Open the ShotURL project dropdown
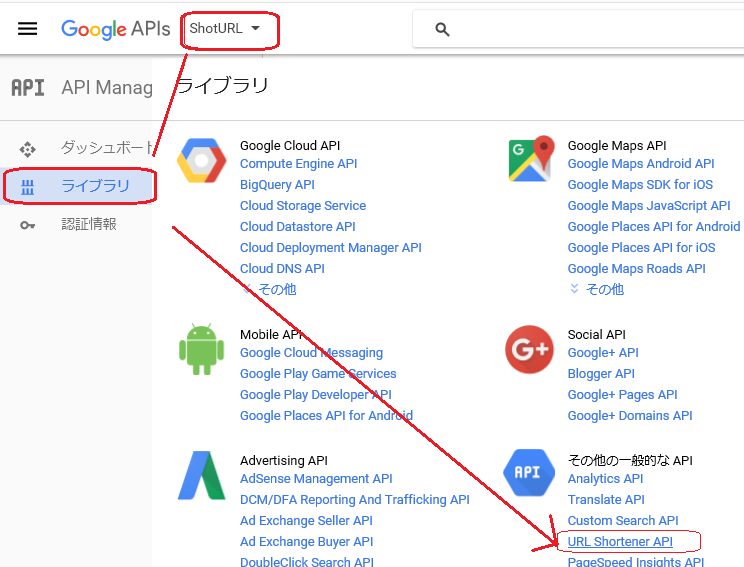This screenshot has width=744, height=567. tap(225, 28)
